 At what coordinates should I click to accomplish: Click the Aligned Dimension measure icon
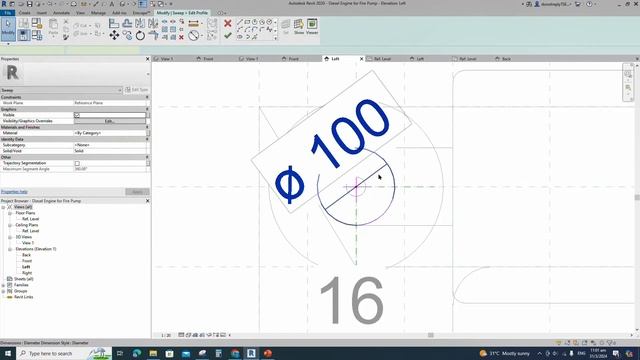tap(193, 23)
